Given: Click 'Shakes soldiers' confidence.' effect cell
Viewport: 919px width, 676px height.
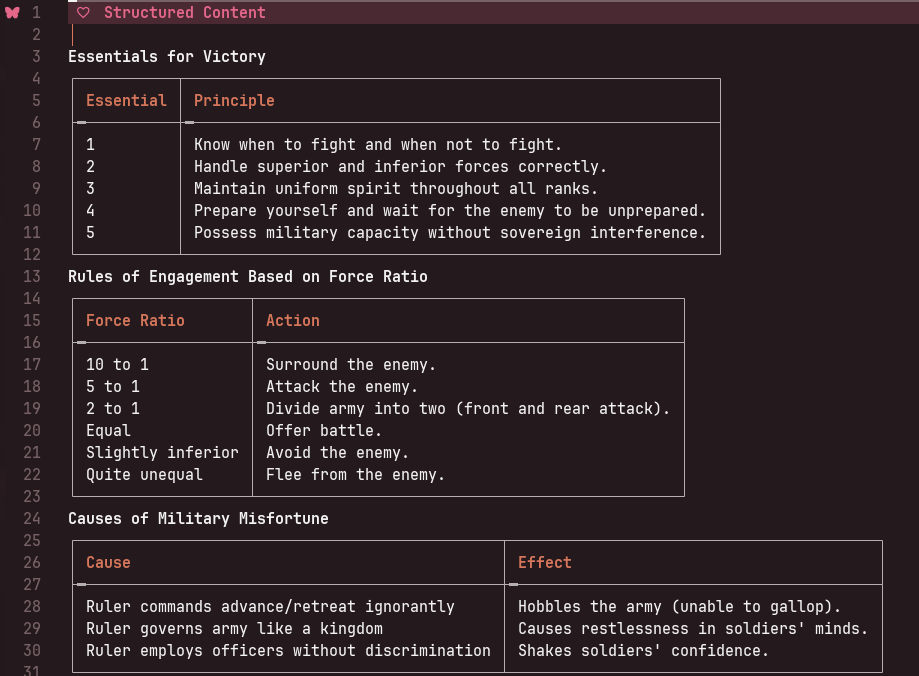Looking at the screenshot, I should [x=642, y=651].
